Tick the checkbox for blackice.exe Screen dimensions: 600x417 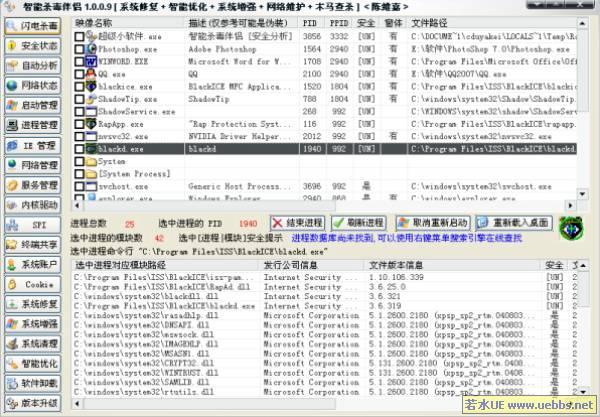click(79, 87)
